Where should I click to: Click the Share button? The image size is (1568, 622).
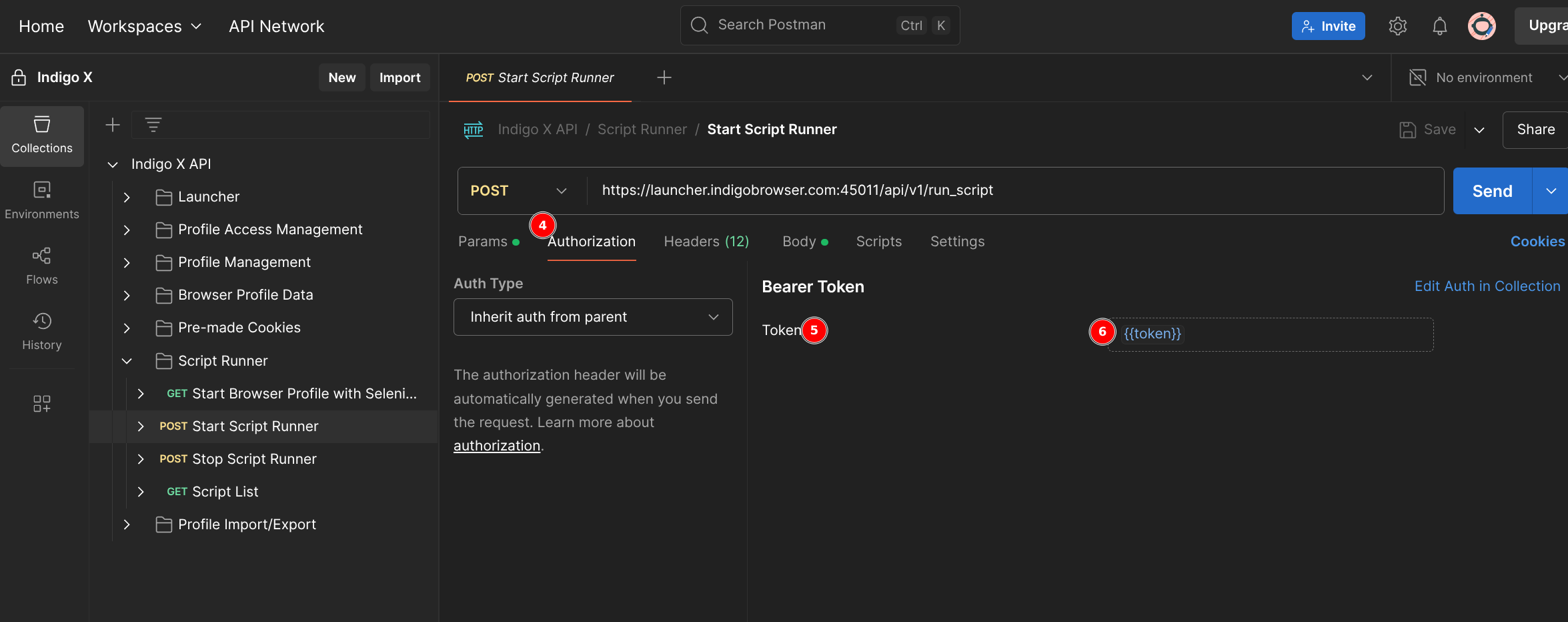coord(1535,129)
